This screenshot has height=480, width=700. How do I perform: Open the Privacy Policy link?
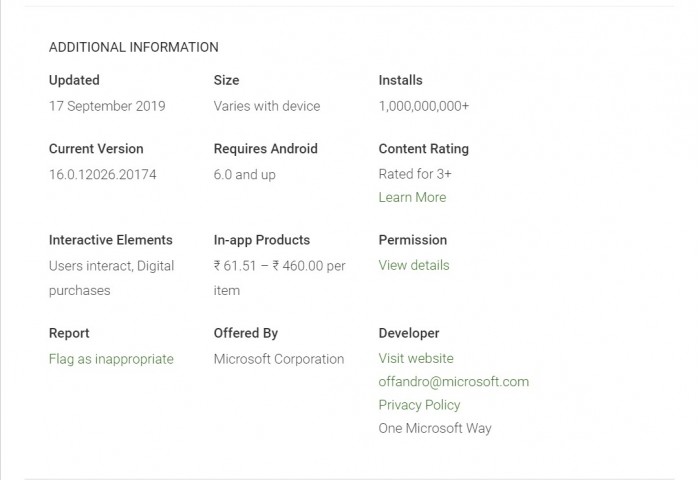tap(419, 405)
